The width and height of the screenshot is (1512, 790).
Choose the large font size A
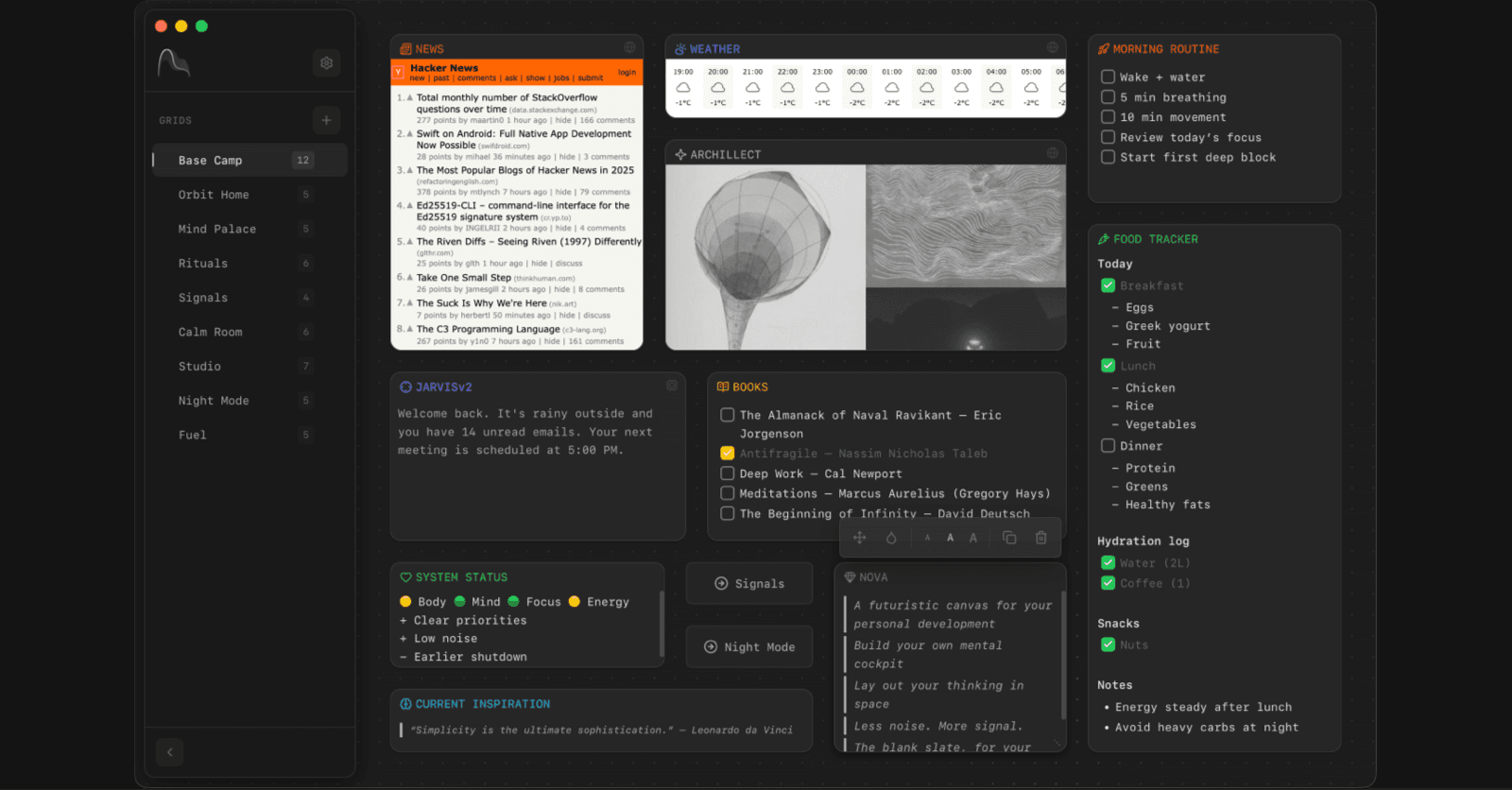click(973, 538)
